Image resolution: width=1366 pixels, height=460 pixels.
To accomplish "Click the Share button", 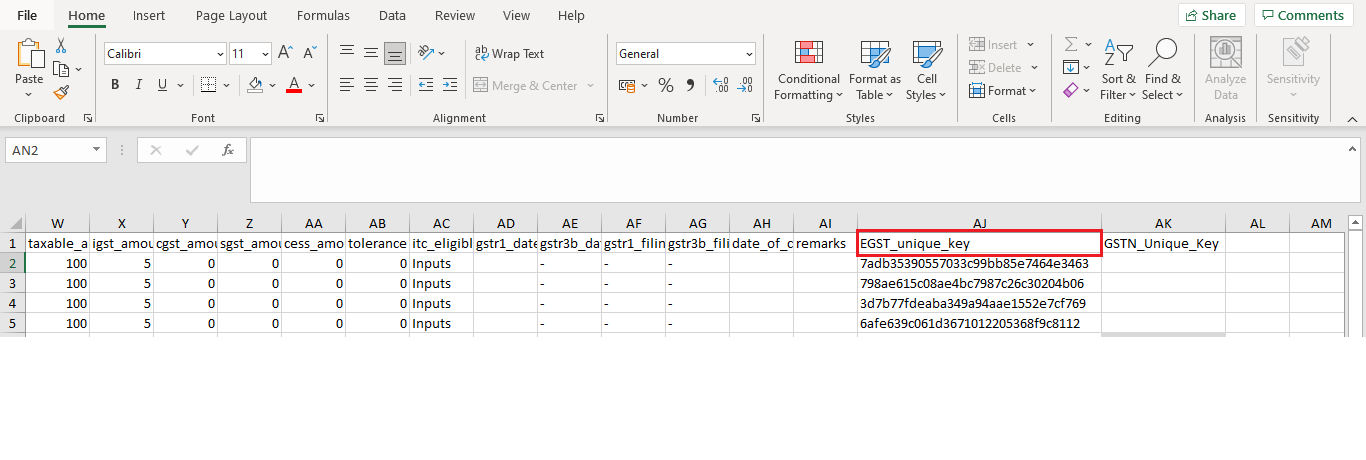I will (1211, 15).
